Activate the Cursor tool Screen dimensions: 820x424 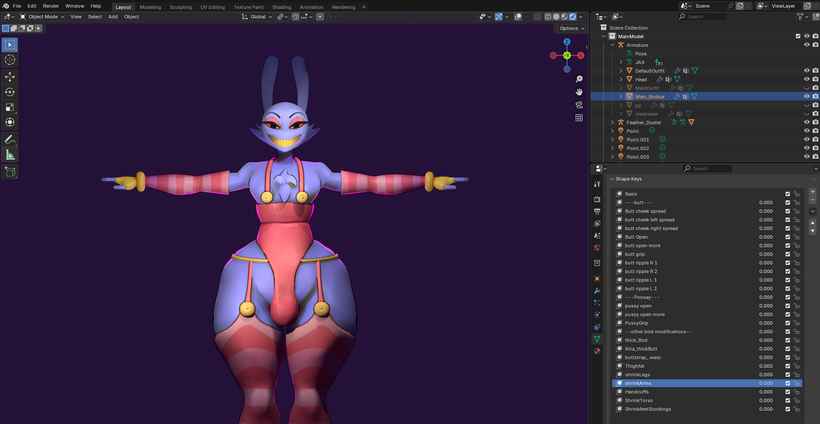(x=10, y=60)
